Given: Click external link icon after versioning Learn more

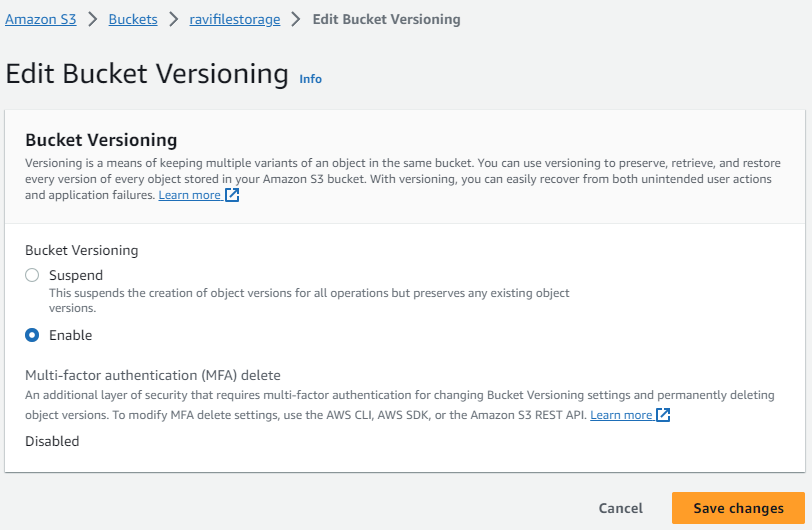Looking at the screenshot, I should pos(232,195).
